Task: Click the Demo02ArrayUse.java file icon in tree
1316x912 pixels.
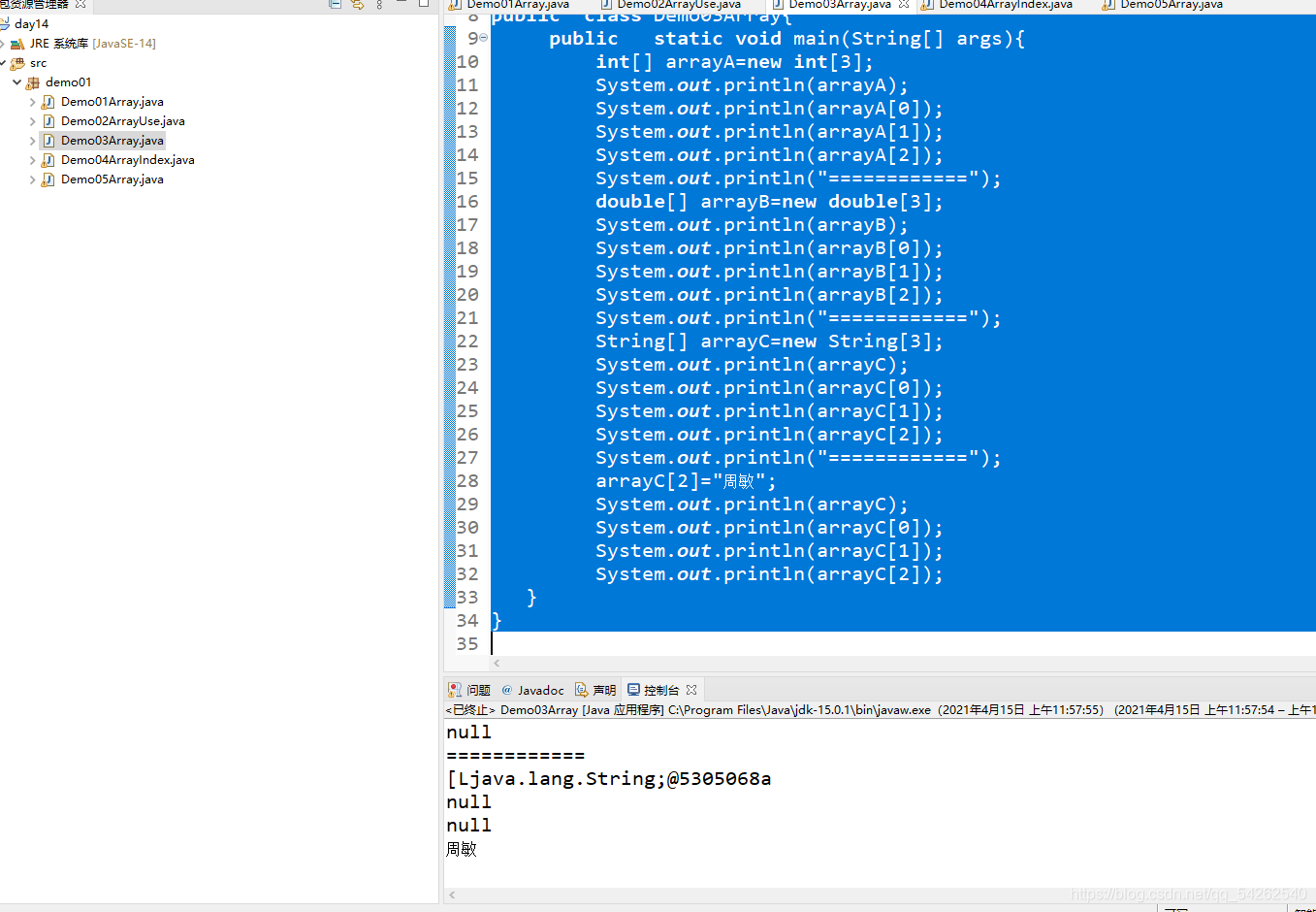Action: [x=48, y=121]
